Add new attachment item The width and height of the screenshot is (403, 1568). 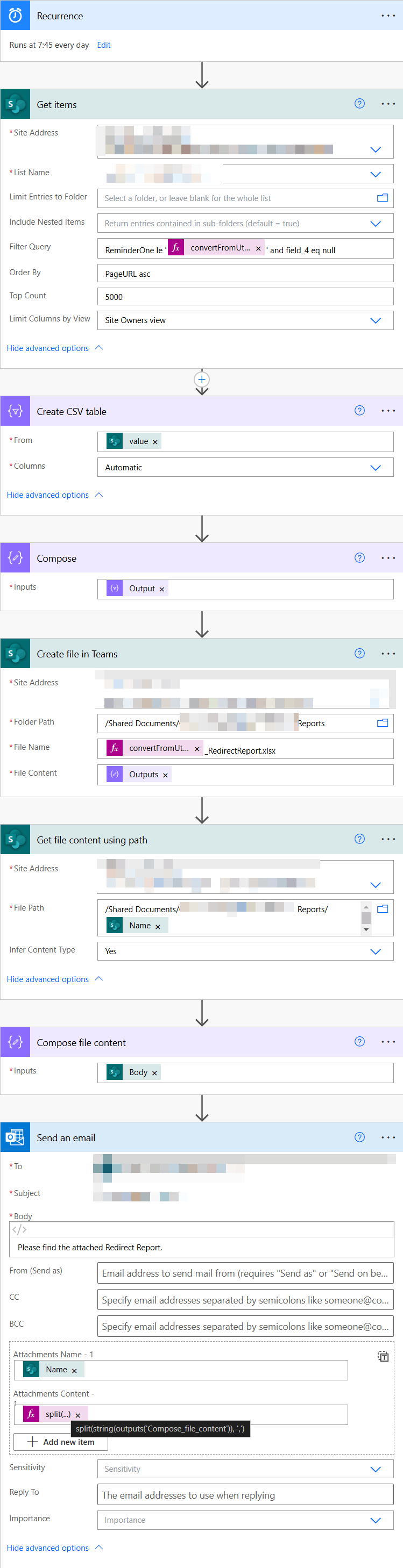coord(61,1442)
